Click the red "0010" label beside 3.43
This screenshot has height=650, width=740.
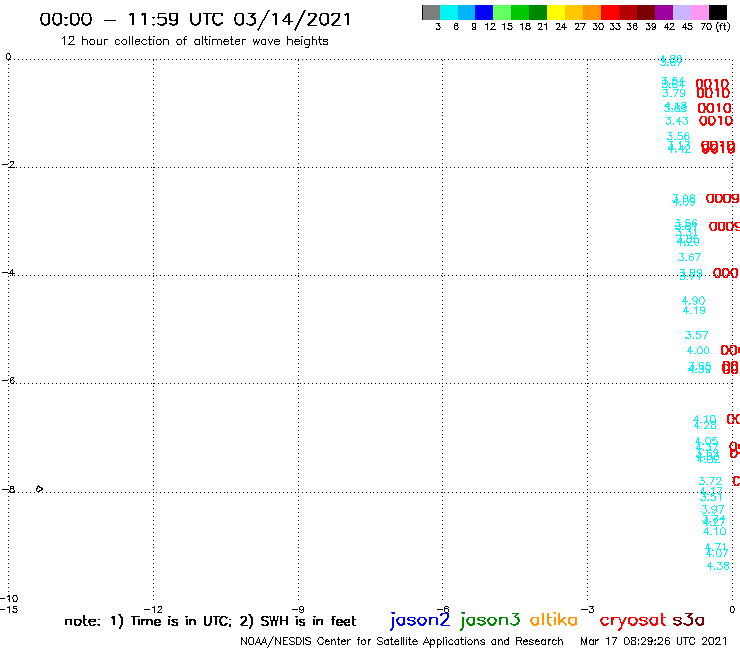pos(715,121)
